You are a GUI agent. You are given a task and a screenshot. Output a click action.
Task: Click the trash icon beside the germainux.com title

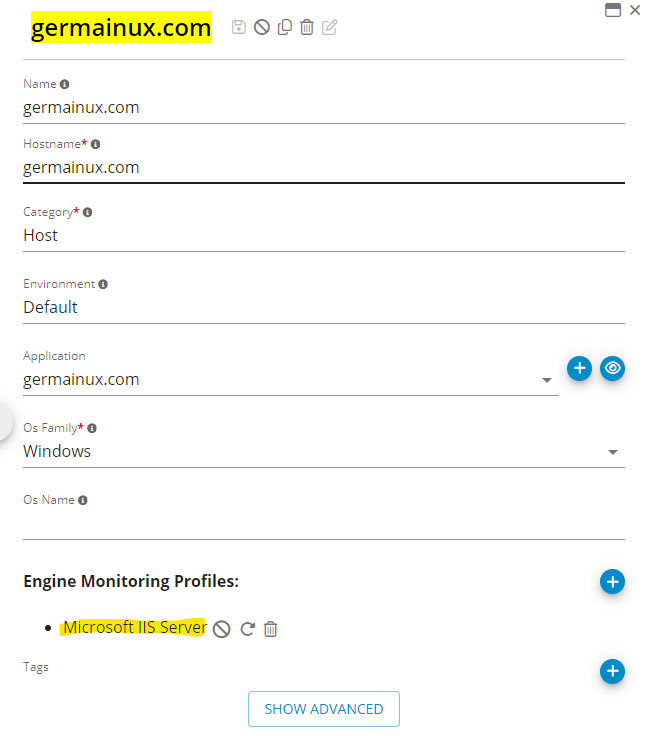click(x=307, y=27)
